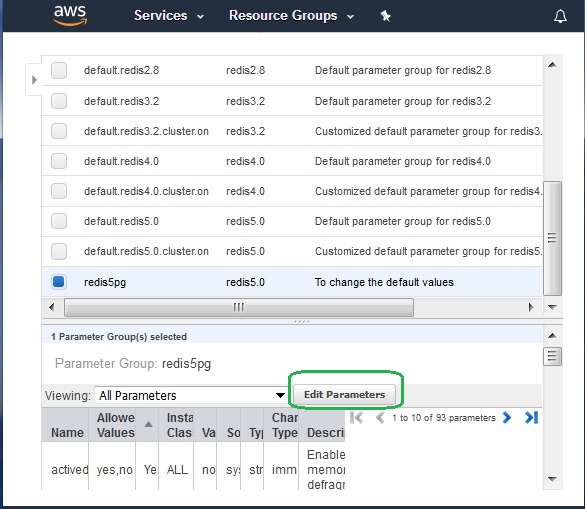
Task: Go to previous parameters page arrow
Action: pyautogui.click(x=380, y=417)
